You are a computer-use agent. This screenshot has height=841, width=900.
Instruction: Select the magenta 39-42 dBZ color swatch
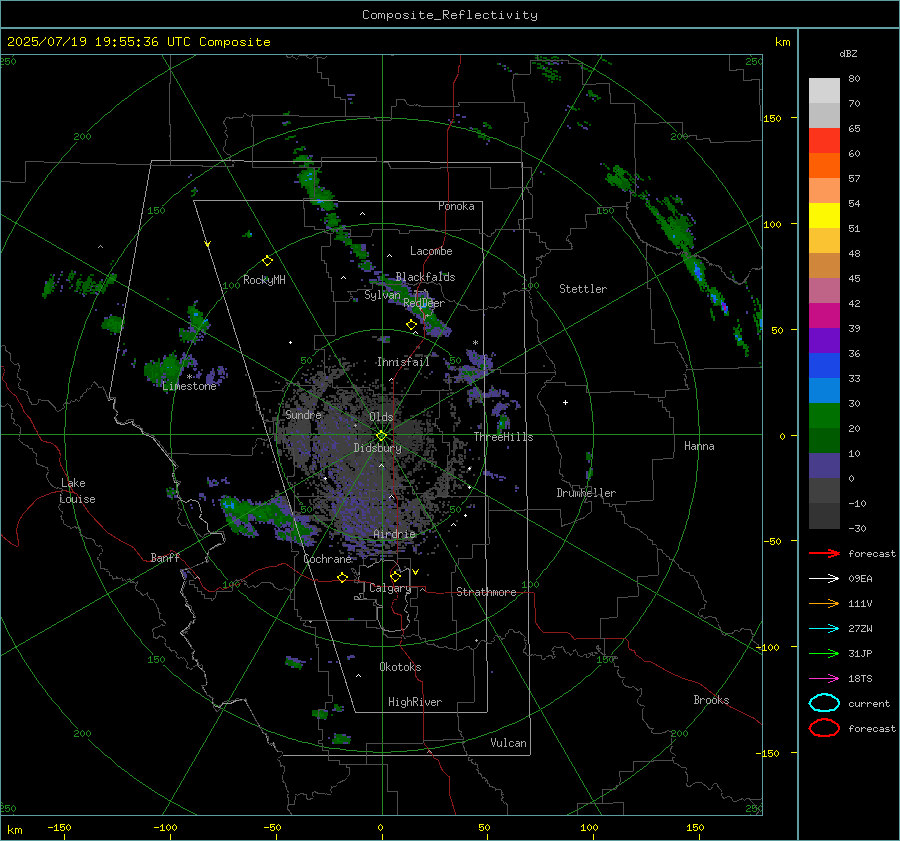pyautogui.click(x=824, y=315)
